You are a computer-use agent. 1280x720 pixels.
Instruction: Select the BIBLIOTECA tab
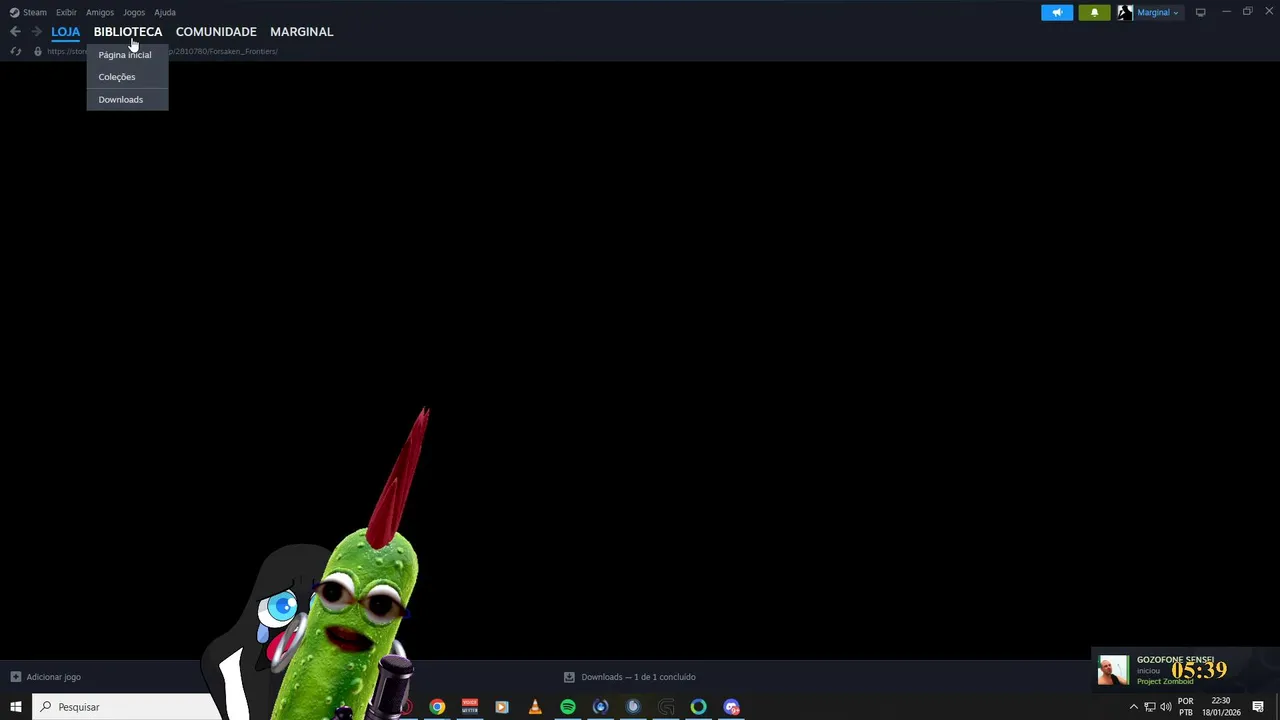tap(128, 32)
